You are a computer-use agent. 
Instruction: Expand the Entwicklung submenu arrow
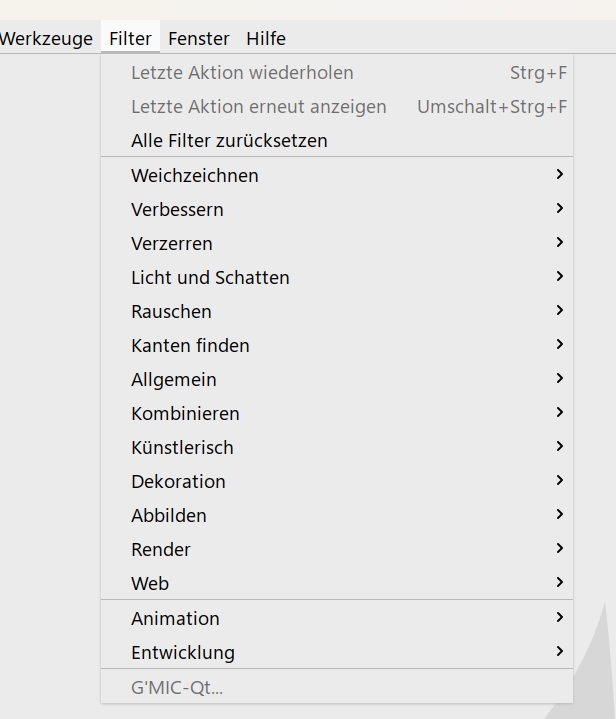click(x=559, y=652)
